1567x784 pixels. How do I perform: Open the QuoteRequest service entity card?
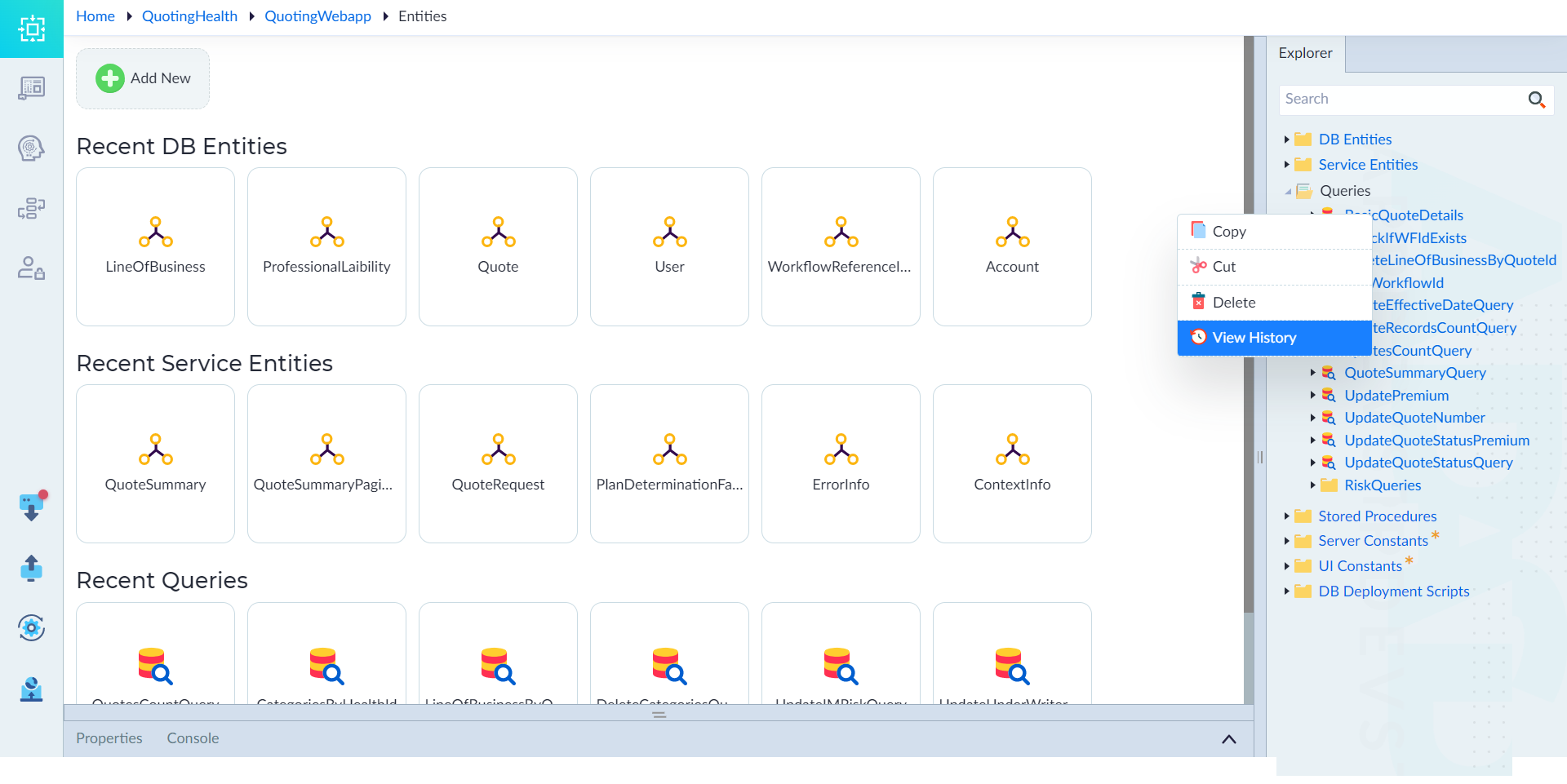coord(498,463)
